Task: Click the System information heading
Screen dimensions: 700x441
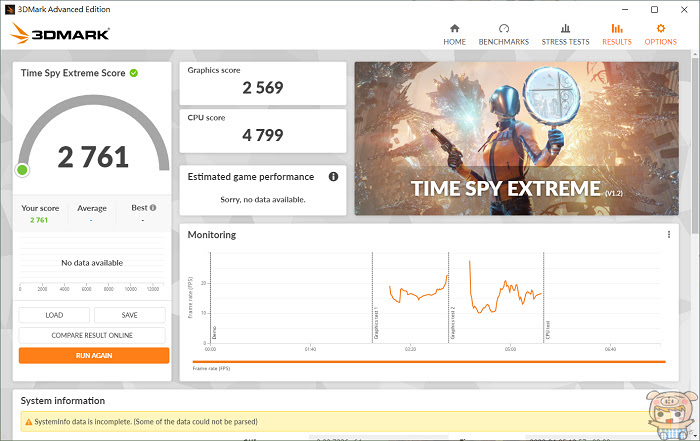Action: click(63, 401)
